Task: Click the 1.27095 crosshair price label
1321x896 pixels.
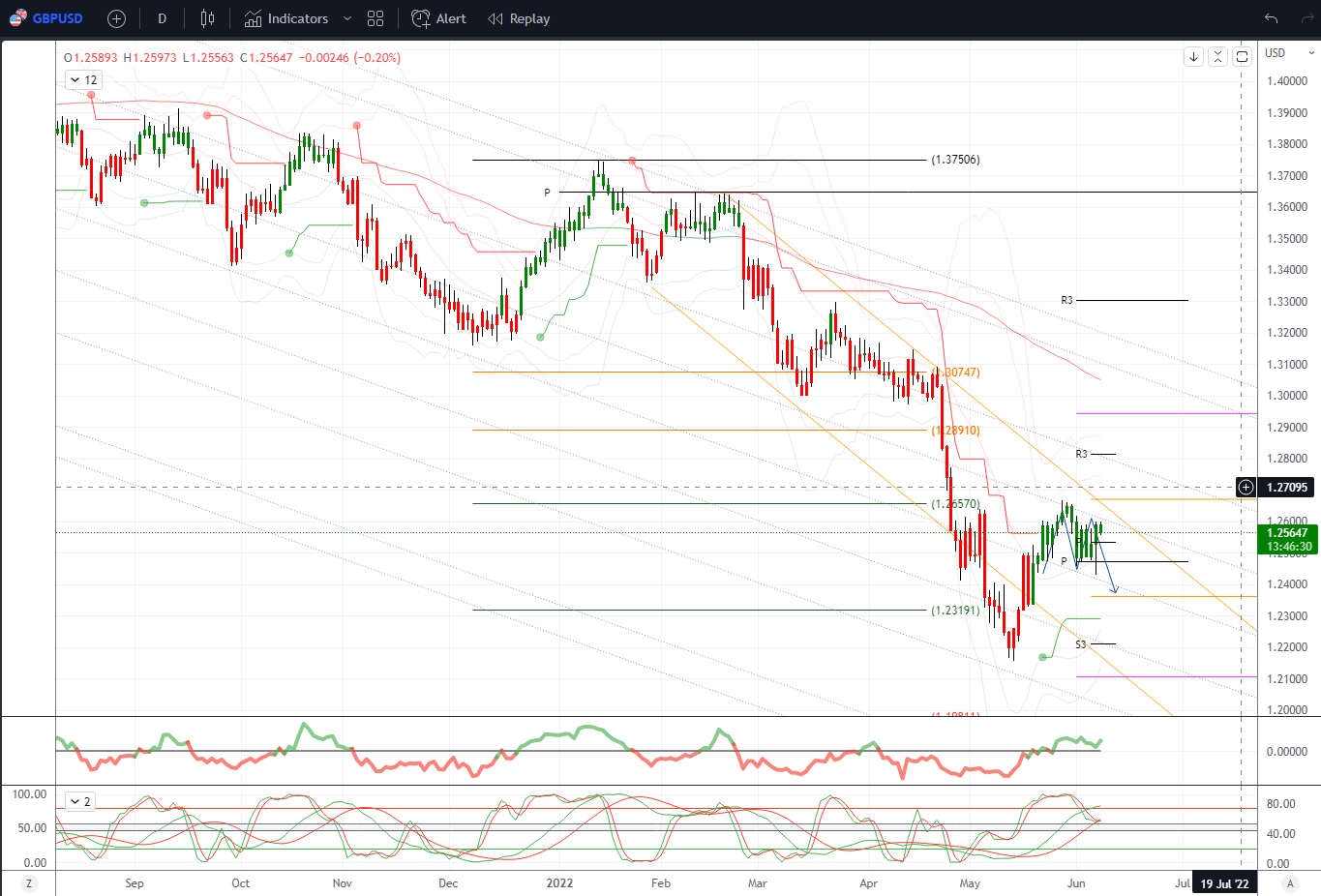Action: [1287, 488]
